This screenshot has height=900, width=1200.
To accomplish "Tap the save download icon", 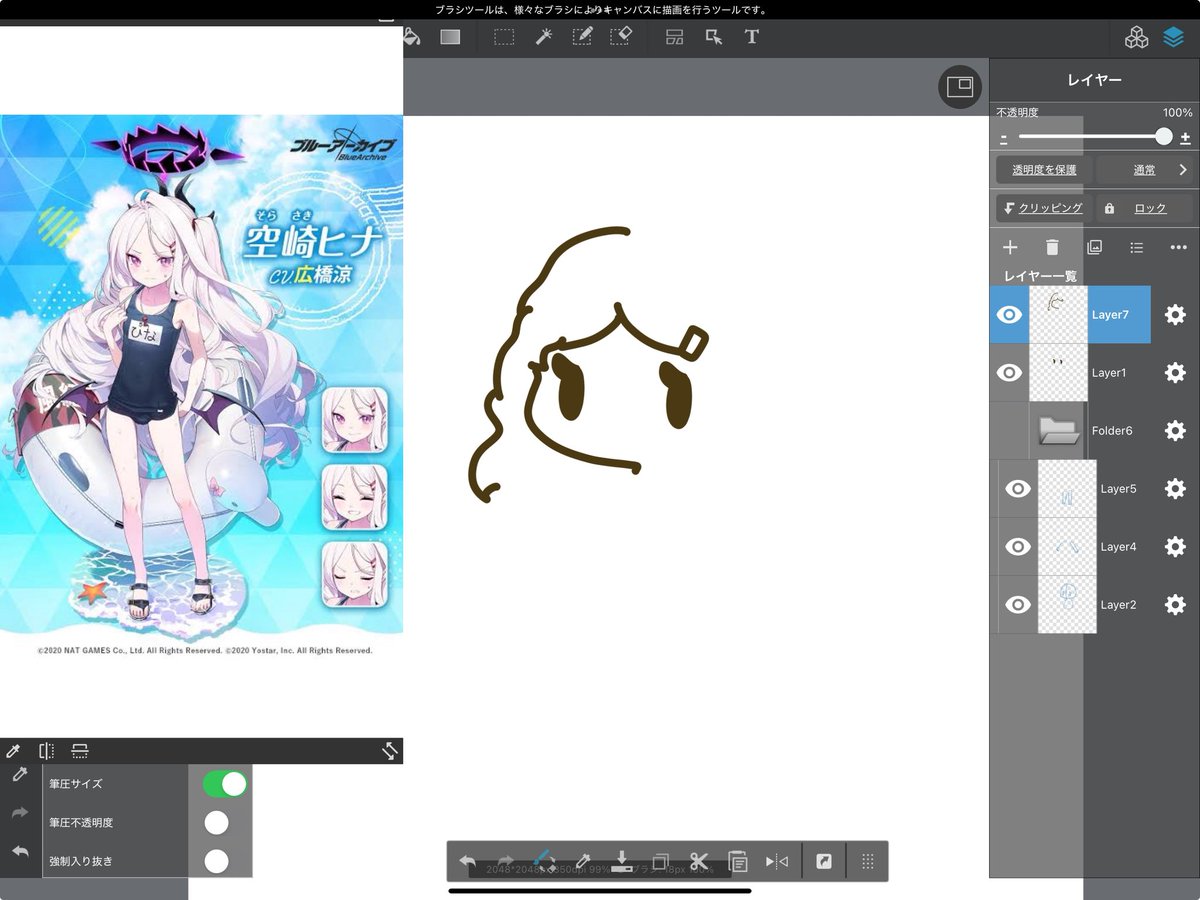I will tap(621, 861).
